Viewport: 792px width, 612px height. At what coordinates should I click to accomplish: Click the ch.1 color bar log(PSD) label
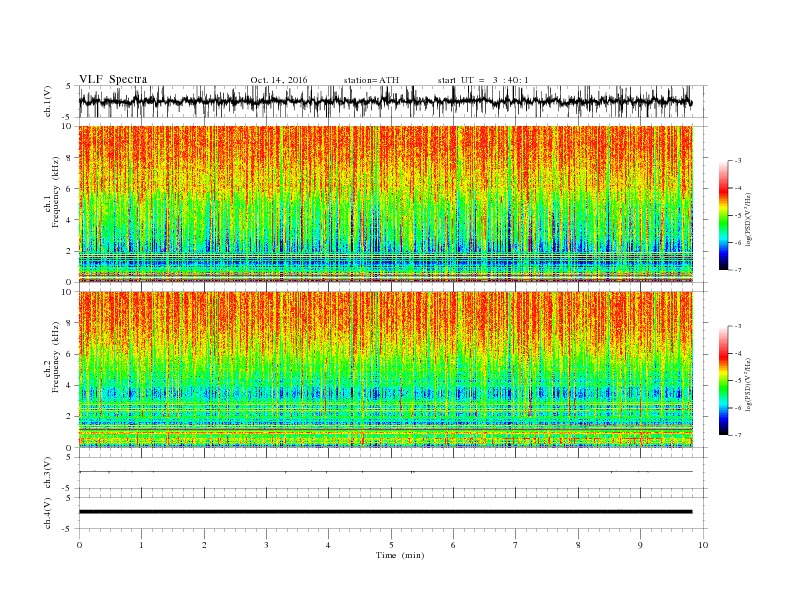(x=749, y=219)
